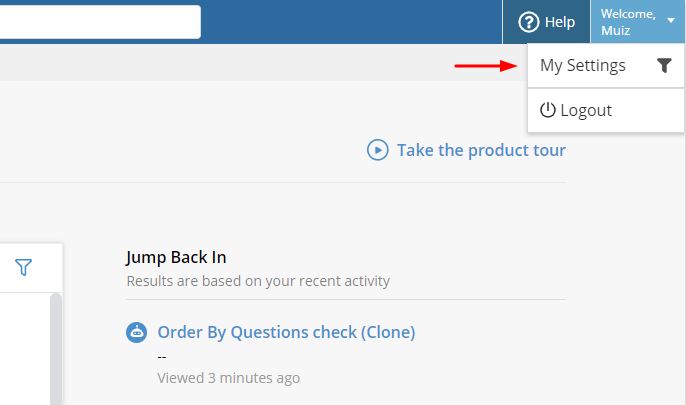Click the Jump Back In heading
The width and height of the screenshot is (686, 405).
tap(176, 257)
